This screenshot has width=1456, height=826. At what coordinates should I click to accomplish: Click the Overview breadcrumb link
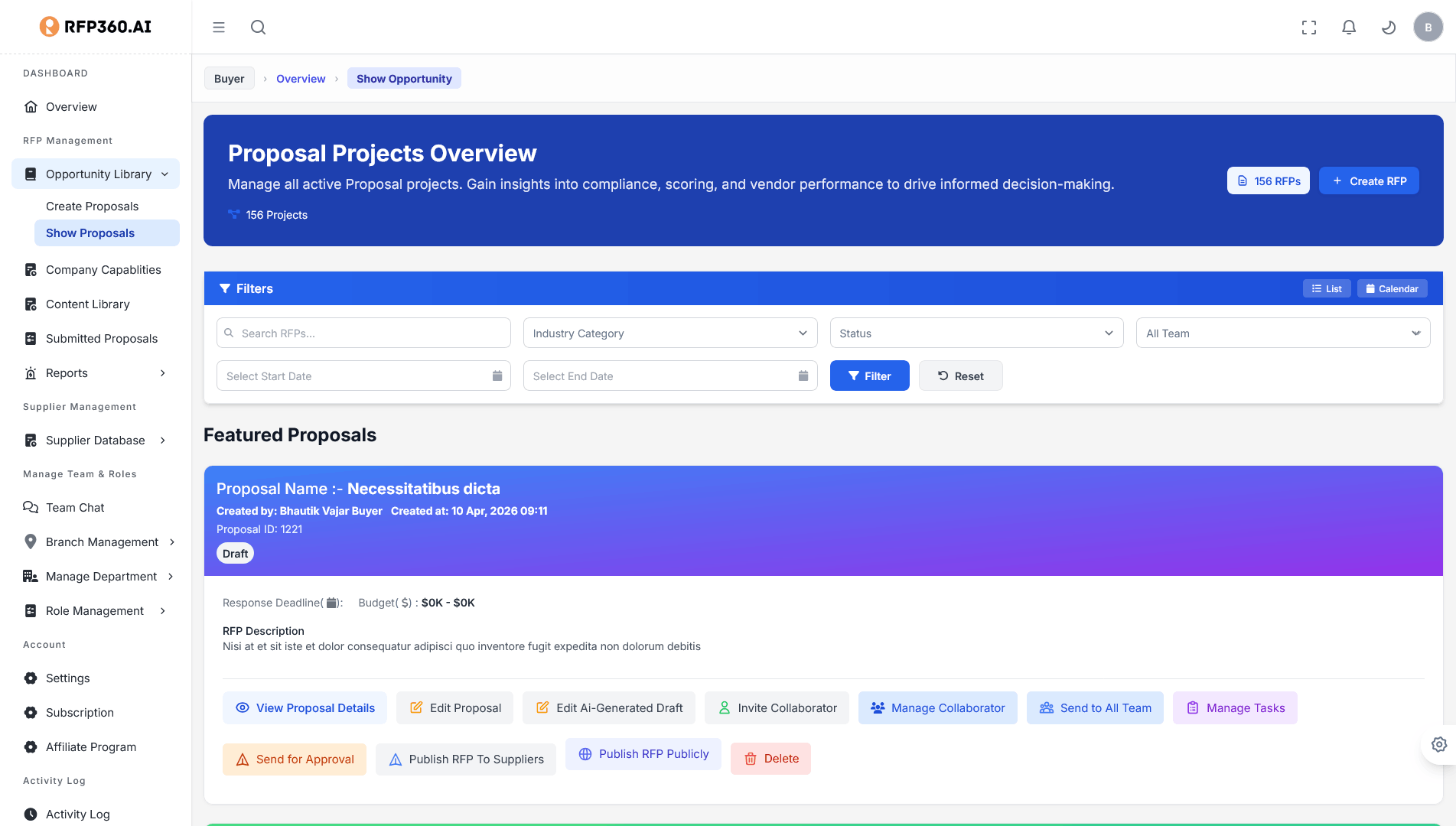[x=301, y=78]
